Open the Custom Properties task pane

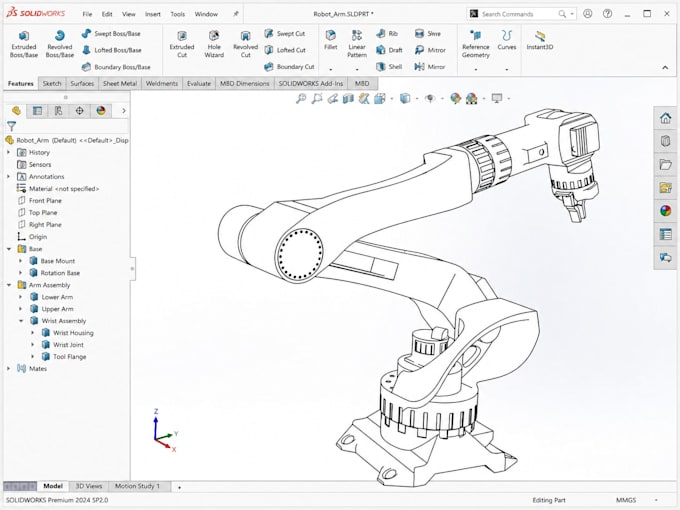tap(665, 235)
